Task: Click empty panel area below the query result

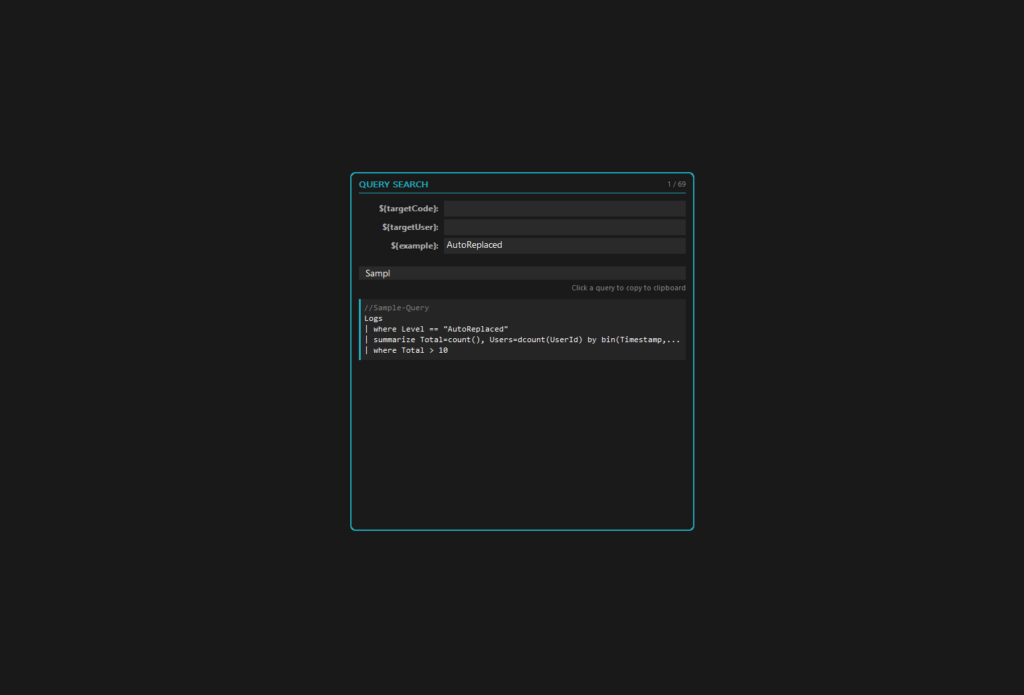Action: point(521,440)
